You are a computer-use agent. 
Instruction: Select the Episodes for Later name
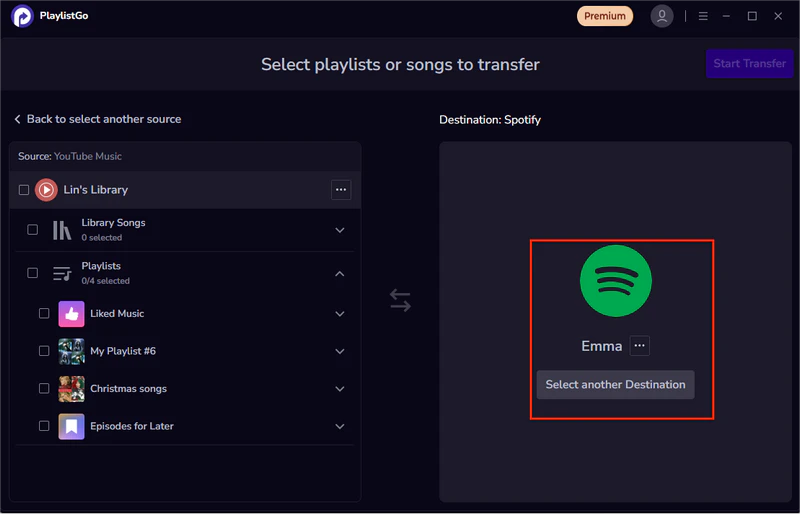pyautogui.click(x=132, y=426)
